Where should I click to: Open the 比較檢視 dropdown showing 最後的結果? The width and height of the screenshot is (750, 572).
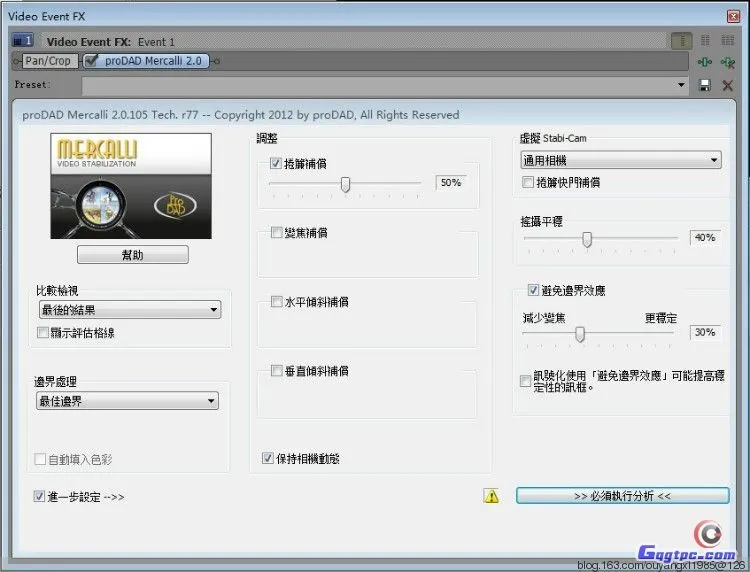[x=130, y=310]
